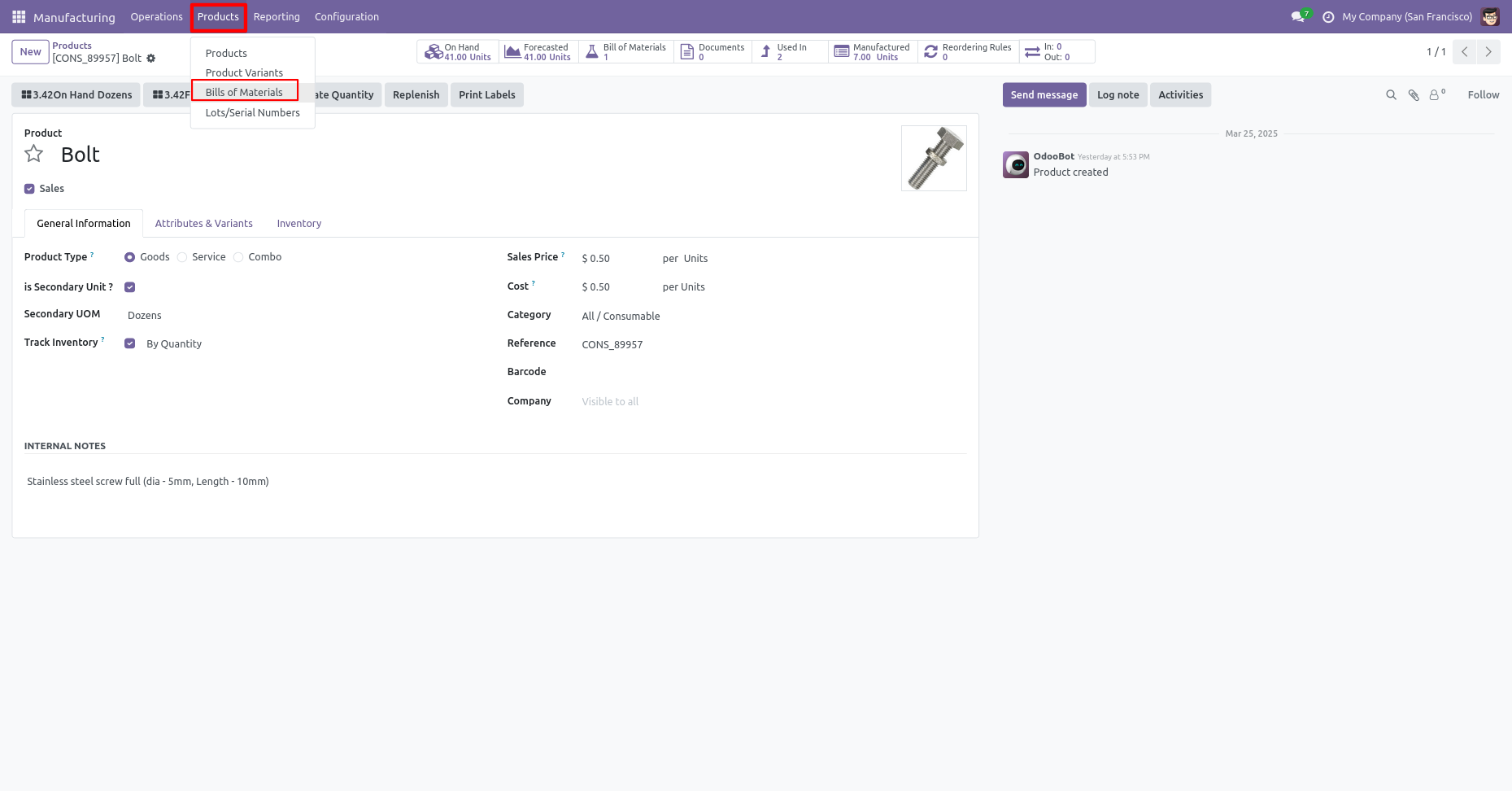Click the Send message button
The image size is (1512, 791).
1044,94
